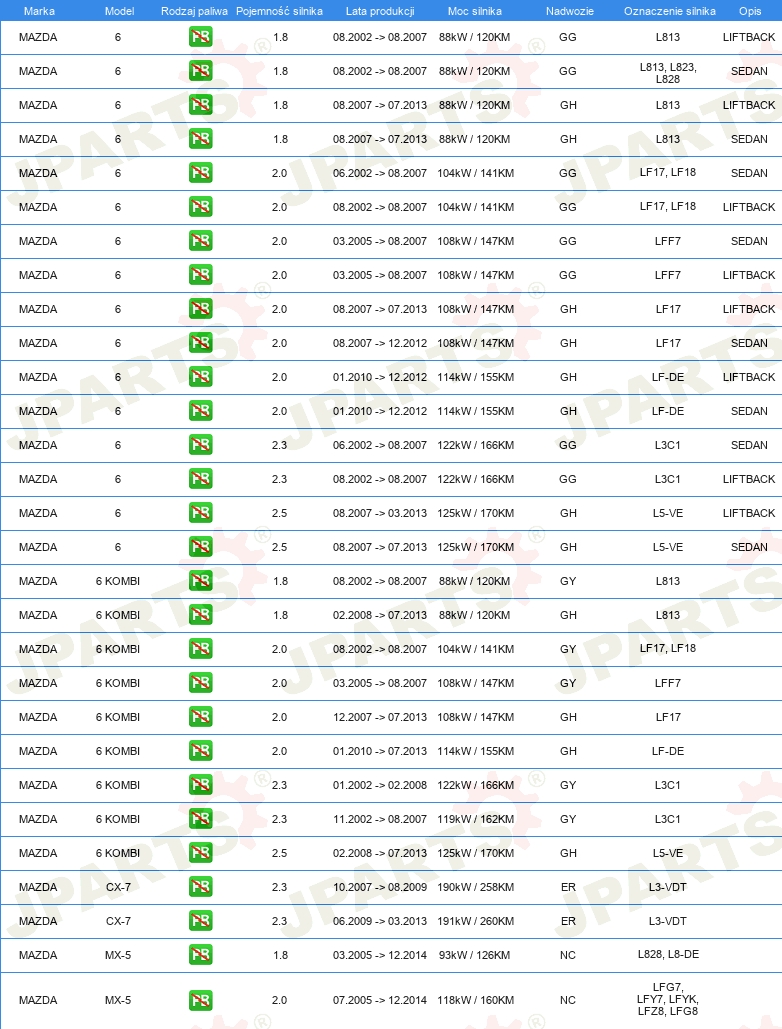Click petrol icon in 6 KOMBI L5-VE row
The width and height of the screenshot is (782, 1029).
[200, 853]
